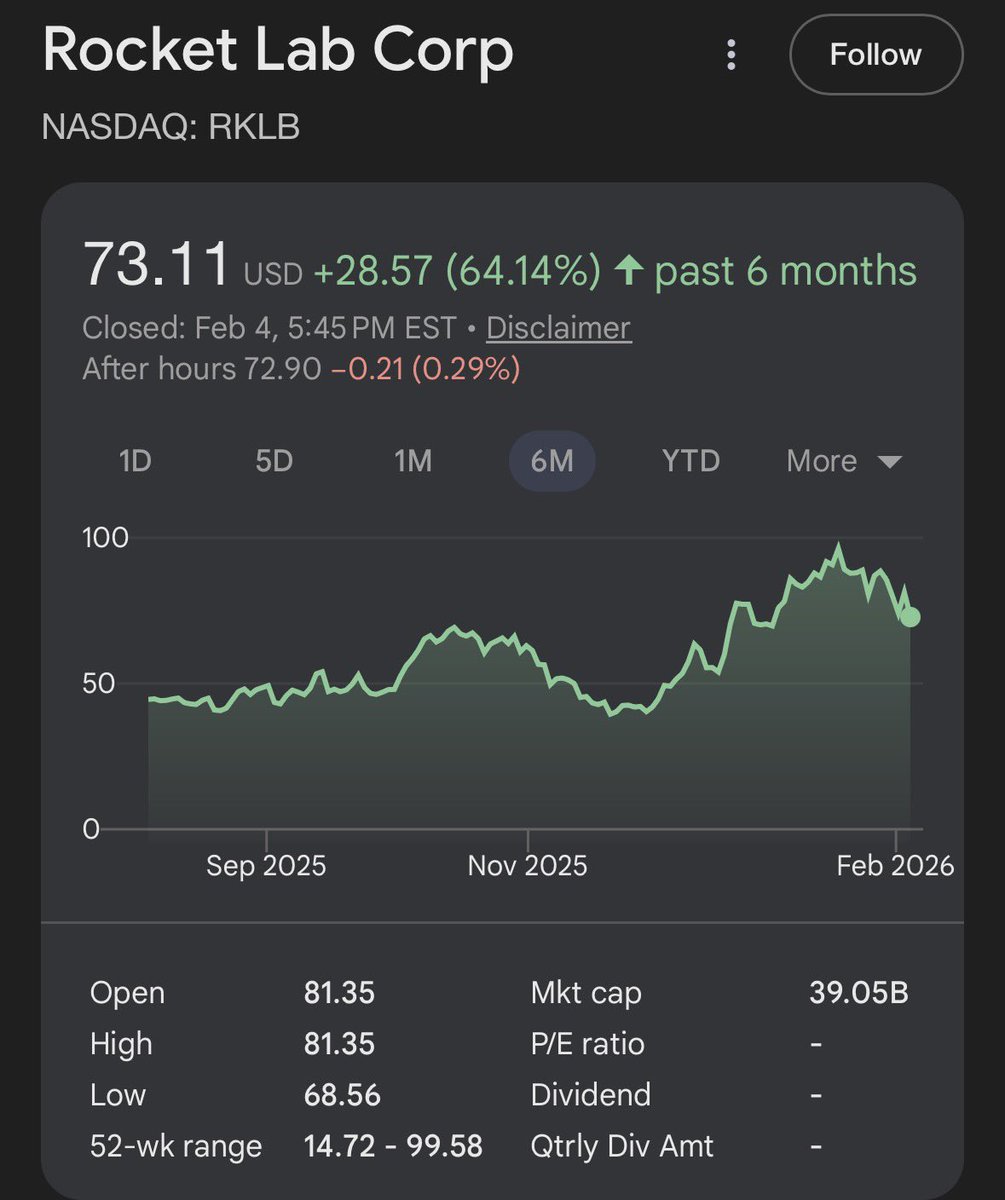This screenshot has height=1200, width=1005.
Task: Click the Low value 68.56
Action: click(x=342, y=1095)
